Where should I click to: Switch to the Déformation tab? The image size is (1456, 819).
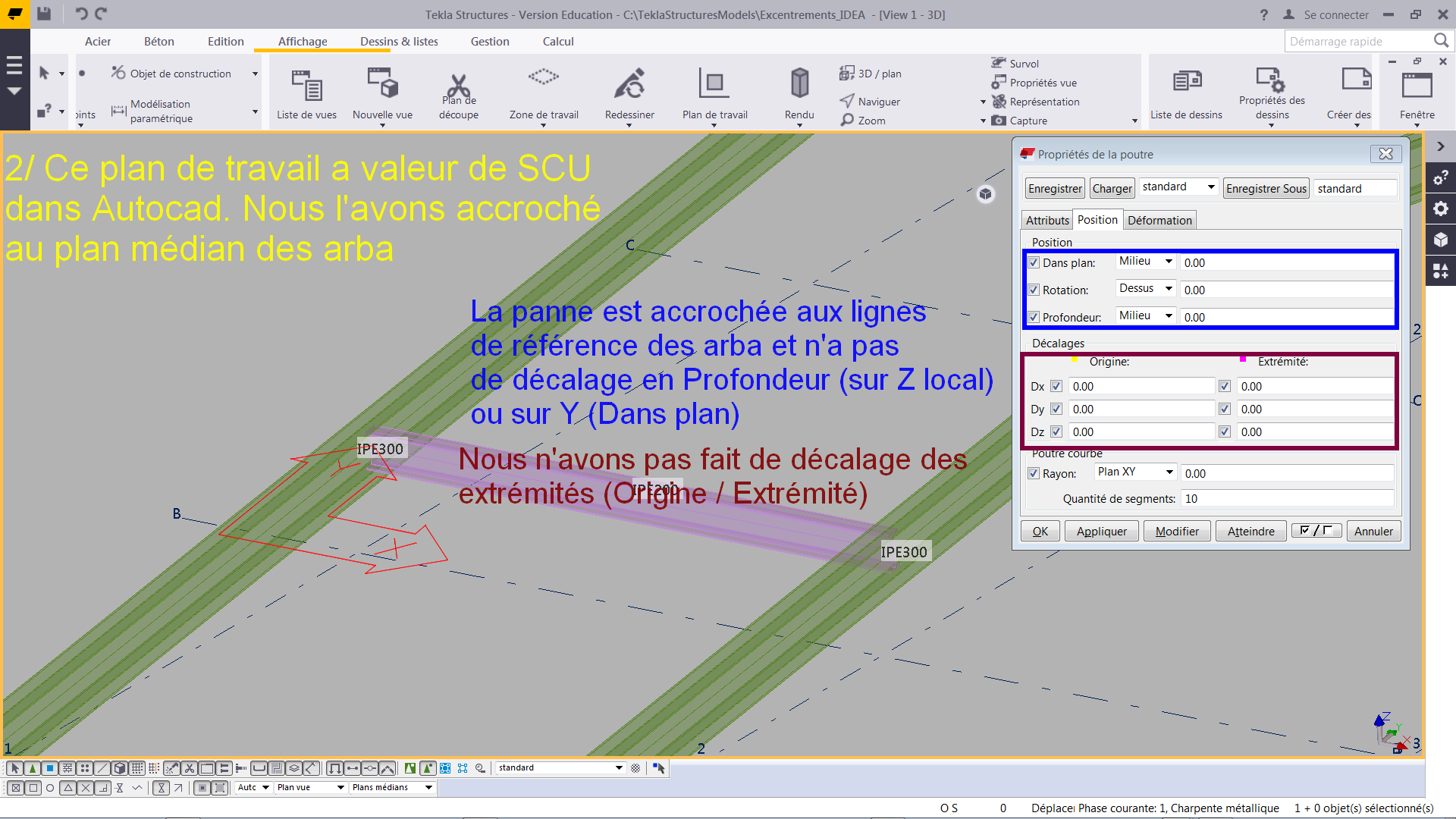coord(1159,221)
